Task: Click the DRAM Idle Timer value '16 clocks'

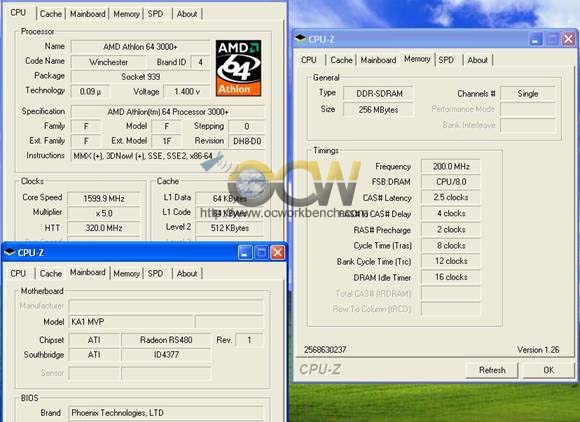Action: point(451,277)
